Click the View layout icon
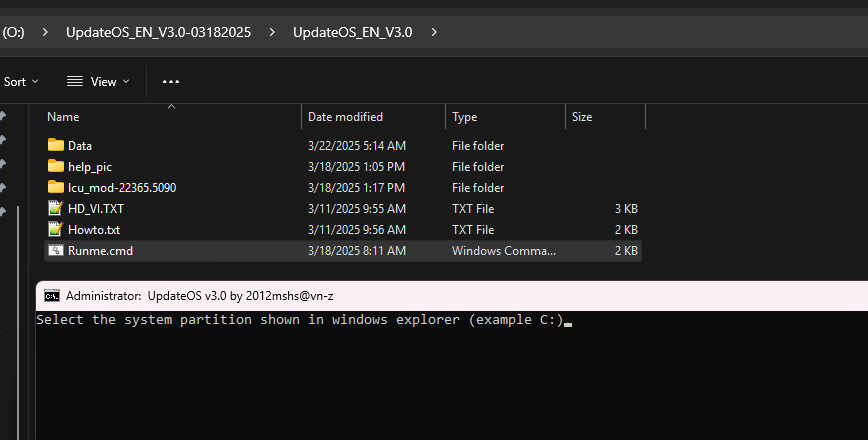The height and width of the screenshot is (440, 868). pyautogui.click(x=75, y=81)
